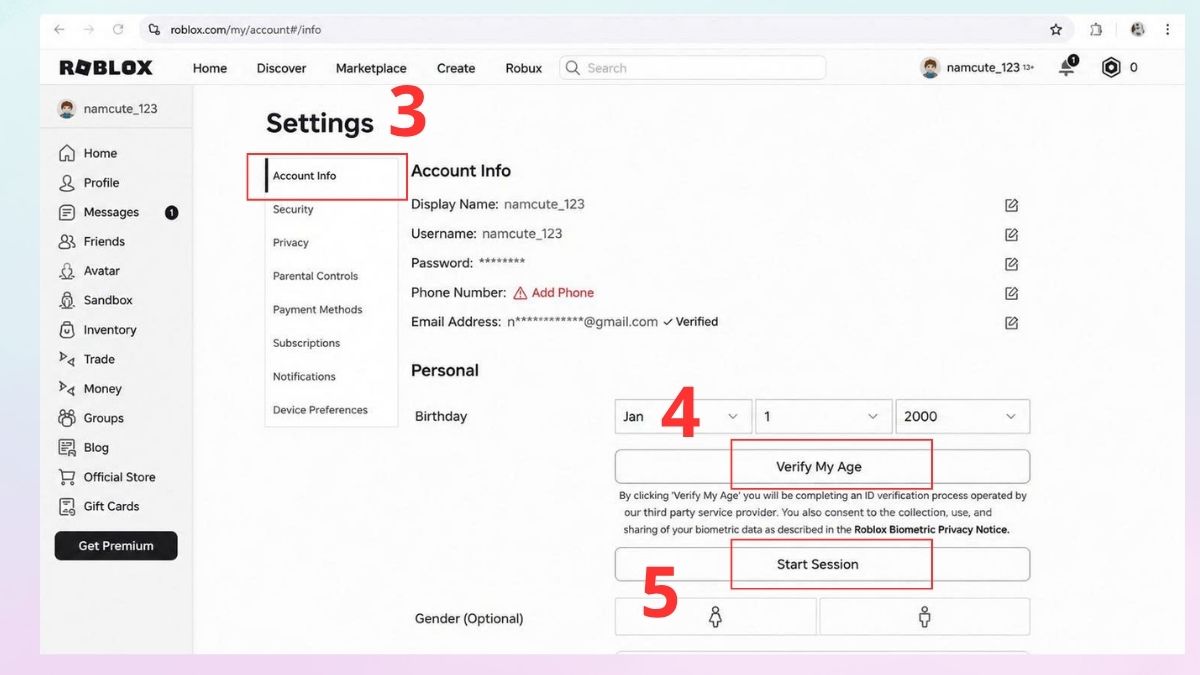Select the Privacy settings tab
Image resolution: width=1200 pixels, height=675 pixels.
291,243
